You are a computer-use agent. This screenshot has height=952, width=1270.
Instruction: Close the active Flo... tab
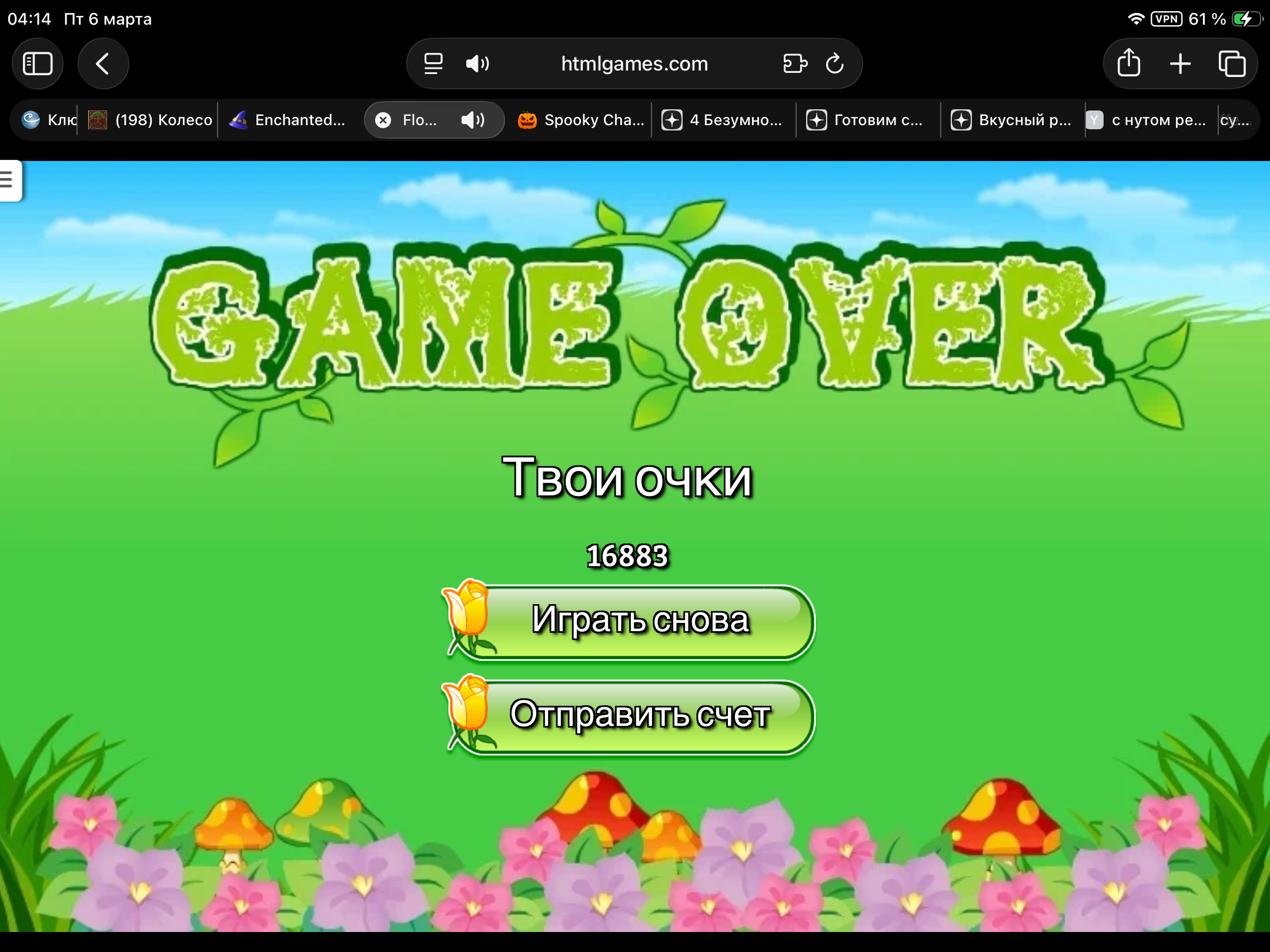(x=383, y=120)
